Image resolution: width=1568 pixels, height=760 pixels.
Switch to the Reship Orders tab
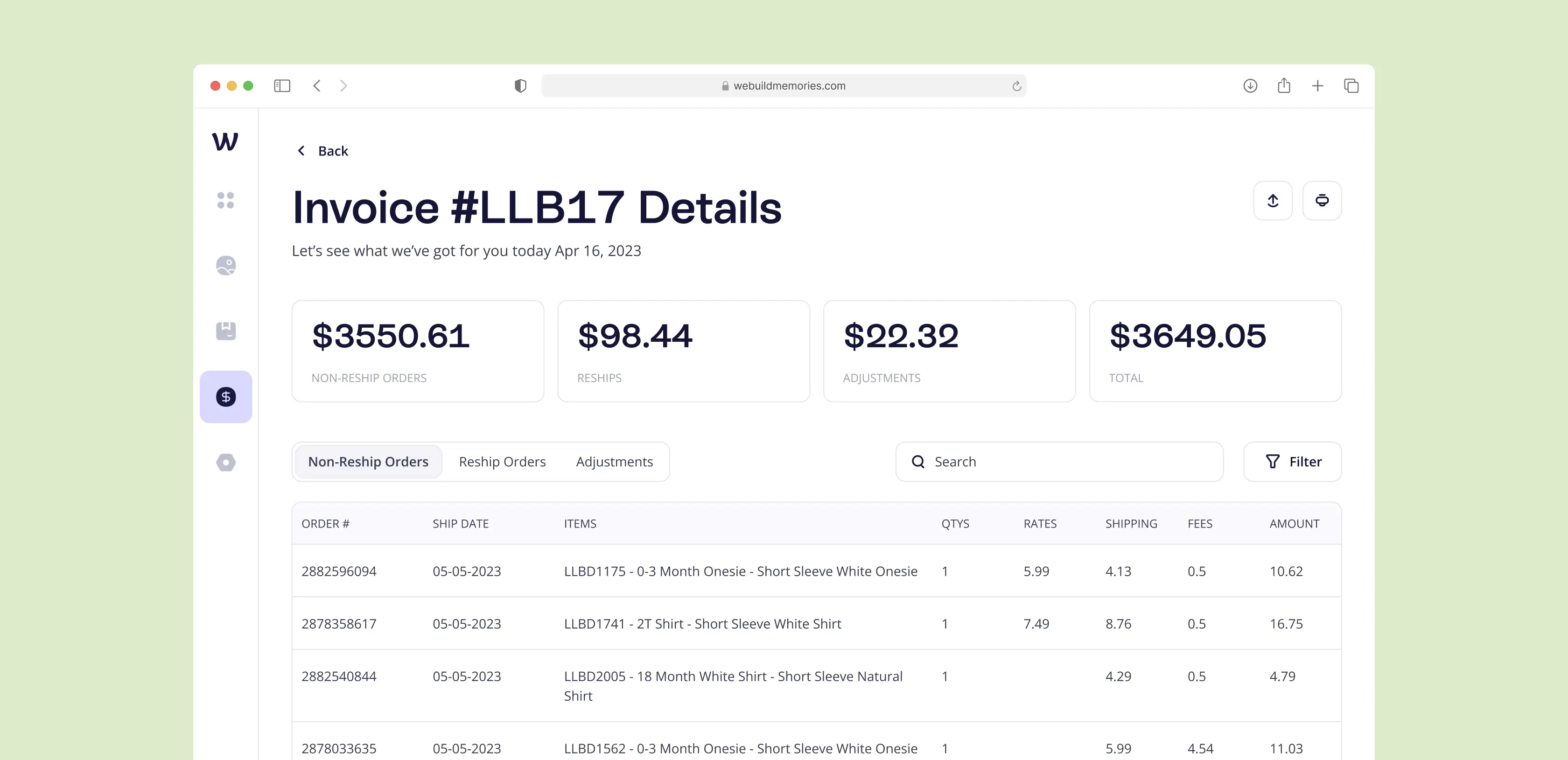tap(502, 462)
